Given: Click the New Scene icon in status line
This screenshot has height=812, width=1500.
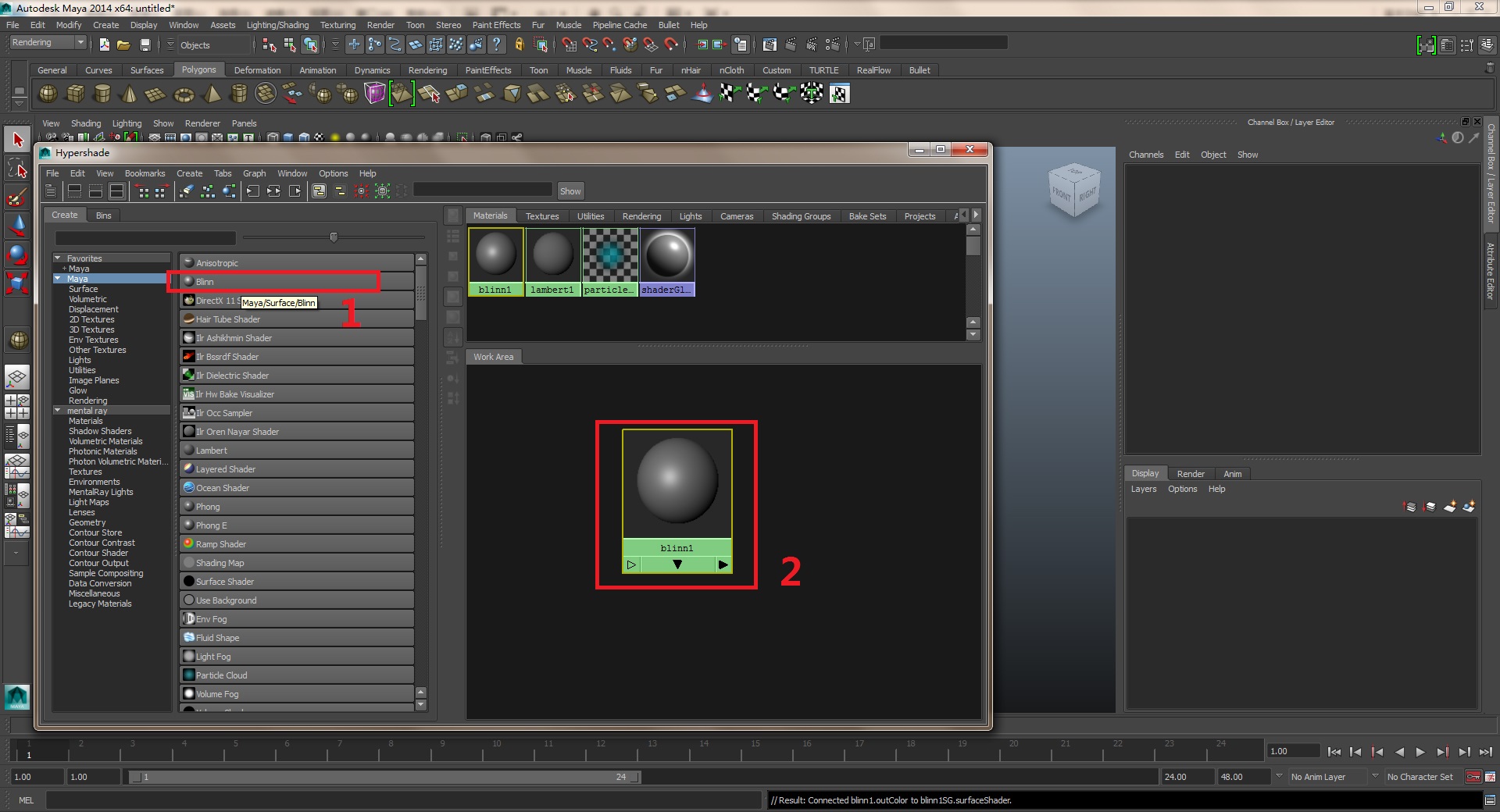Looking at the screenshot, I should click(x=104, y=45).
